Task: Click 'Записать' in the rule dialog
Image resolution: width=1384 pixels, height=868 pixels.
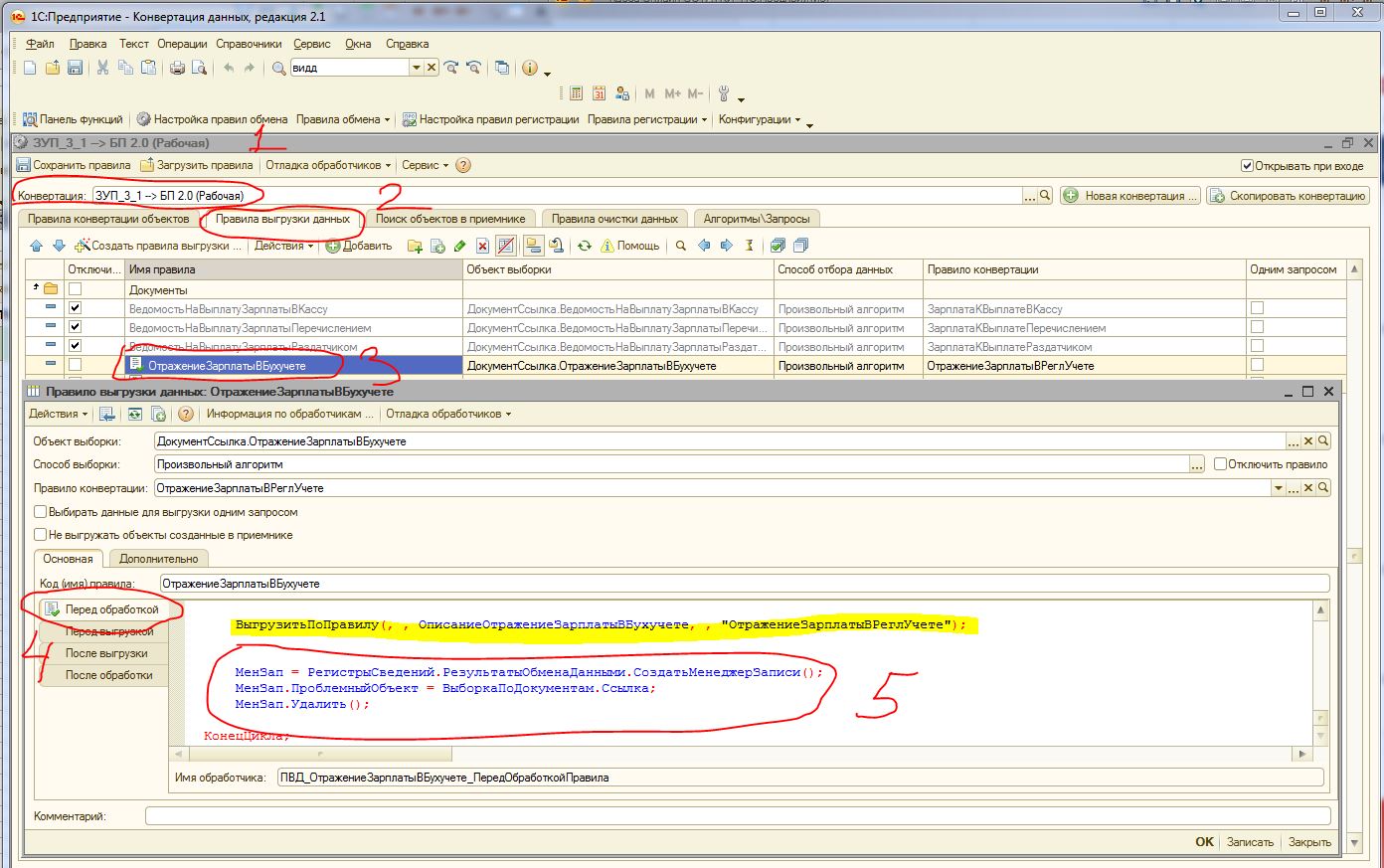Action: coord(1250,841)
